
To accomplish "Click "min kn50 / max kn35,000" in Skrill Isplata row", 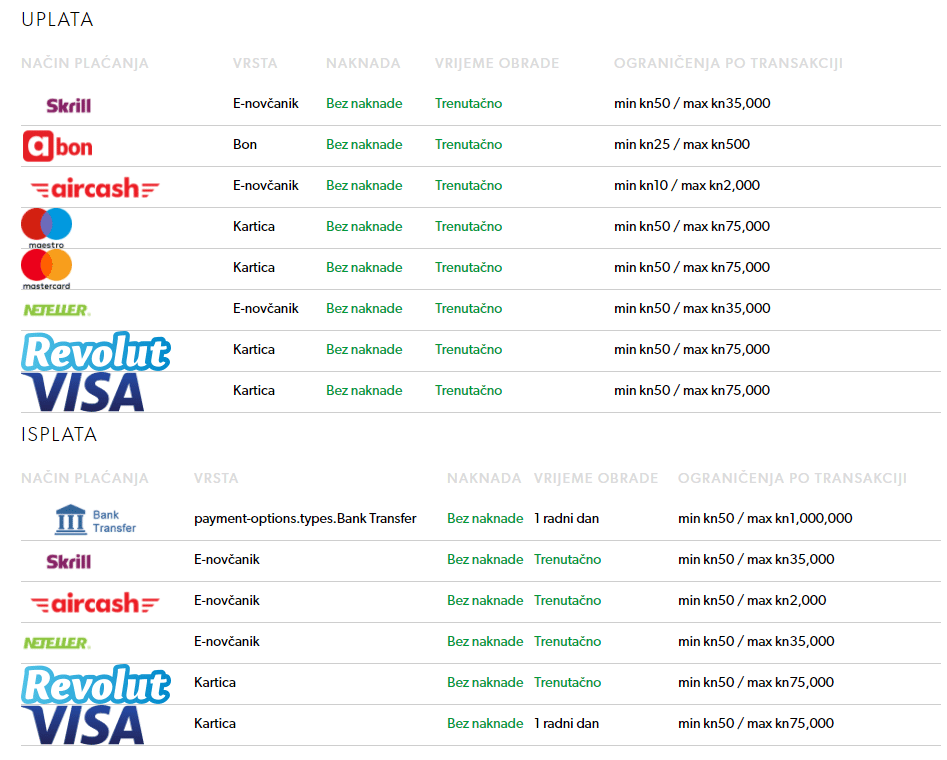I will point(756,559).
